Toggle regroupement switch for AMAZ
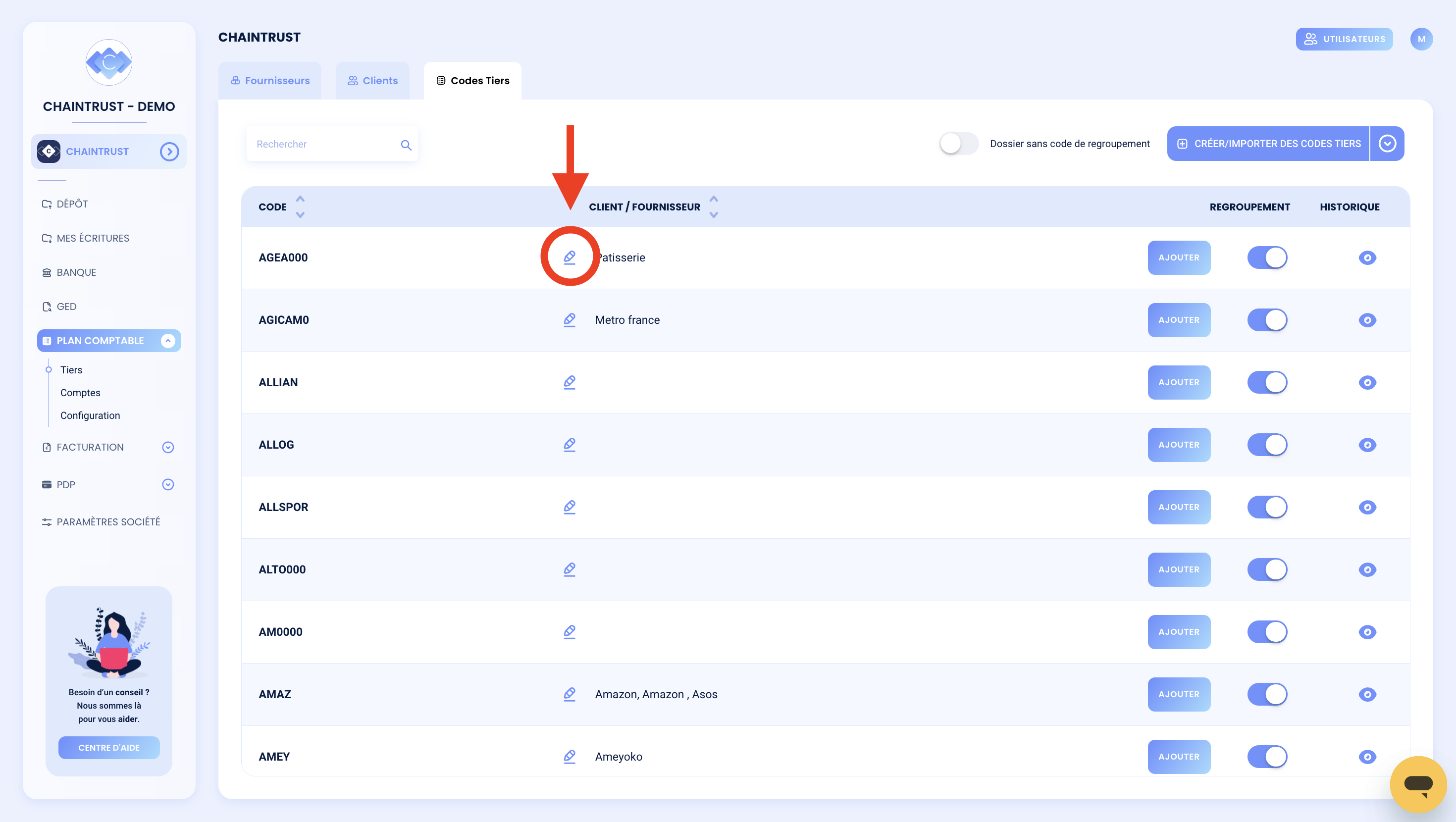Screen dimensions: 1456x822 pyautogui.click(x=1267, y=694)
